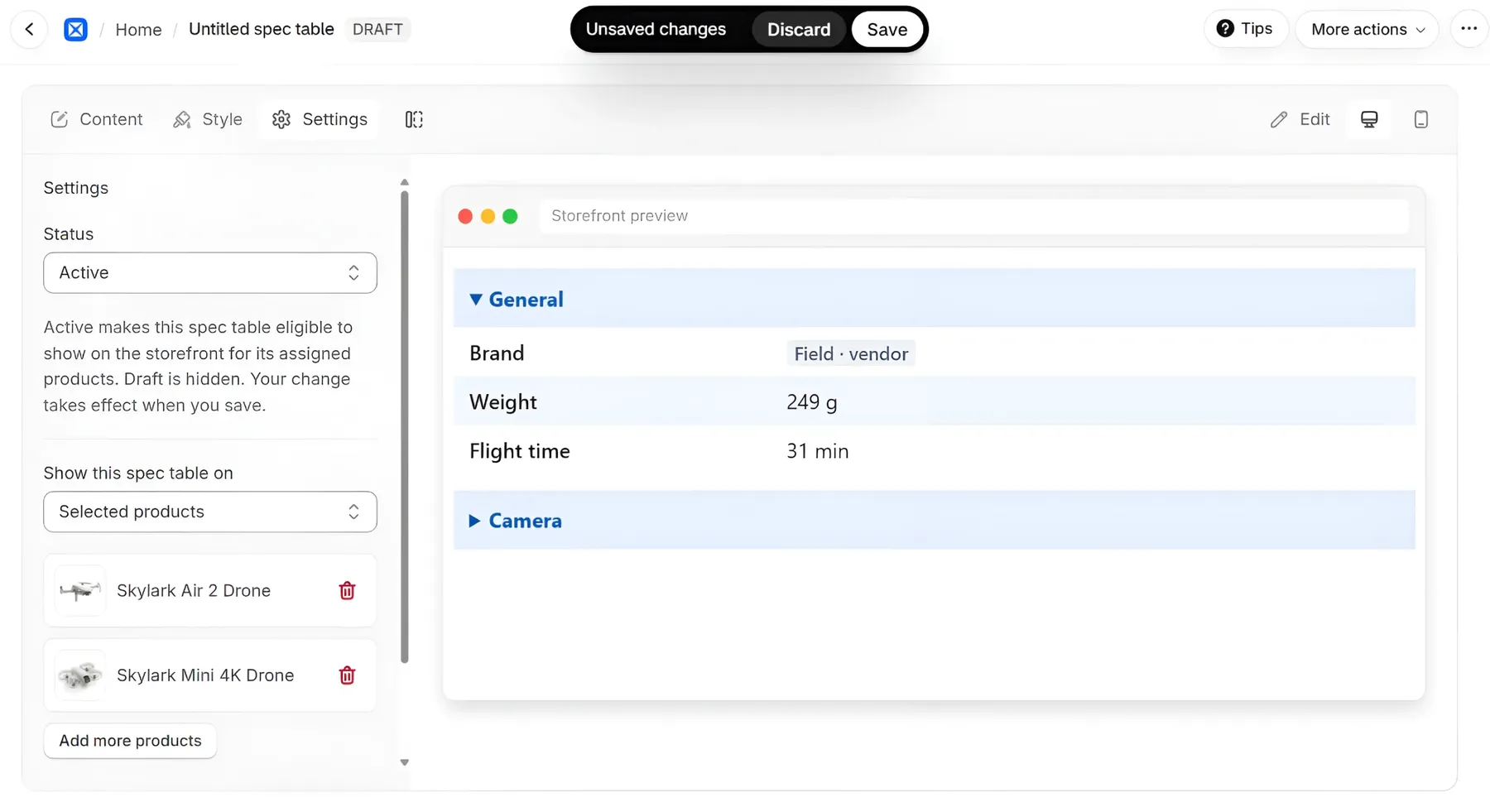Go to Home breadcrumb
Screen dimensions: 1490x812
tap(138, 30)
